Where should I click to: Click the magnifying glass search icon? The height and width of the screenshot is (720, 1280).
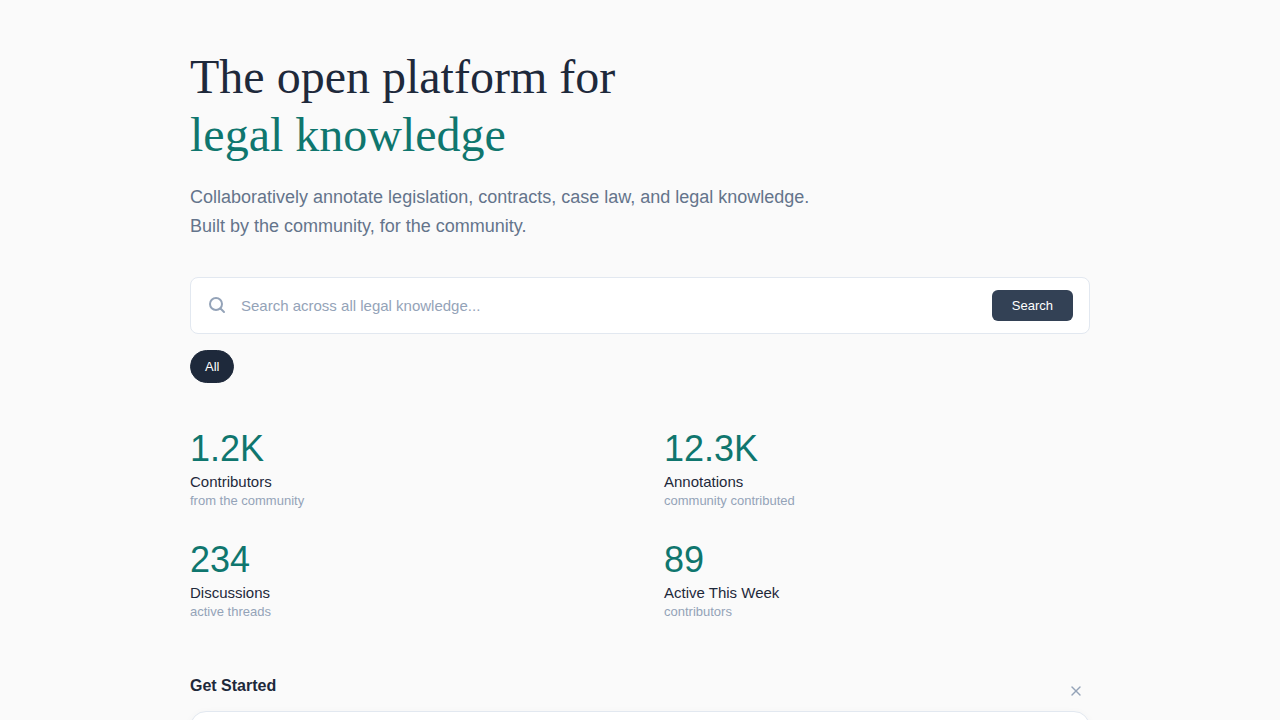tap(217, 305)
